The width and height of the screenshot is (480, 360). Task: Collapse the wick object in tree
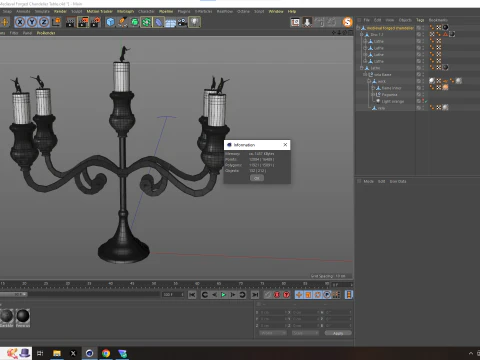[x=369, y=81]
